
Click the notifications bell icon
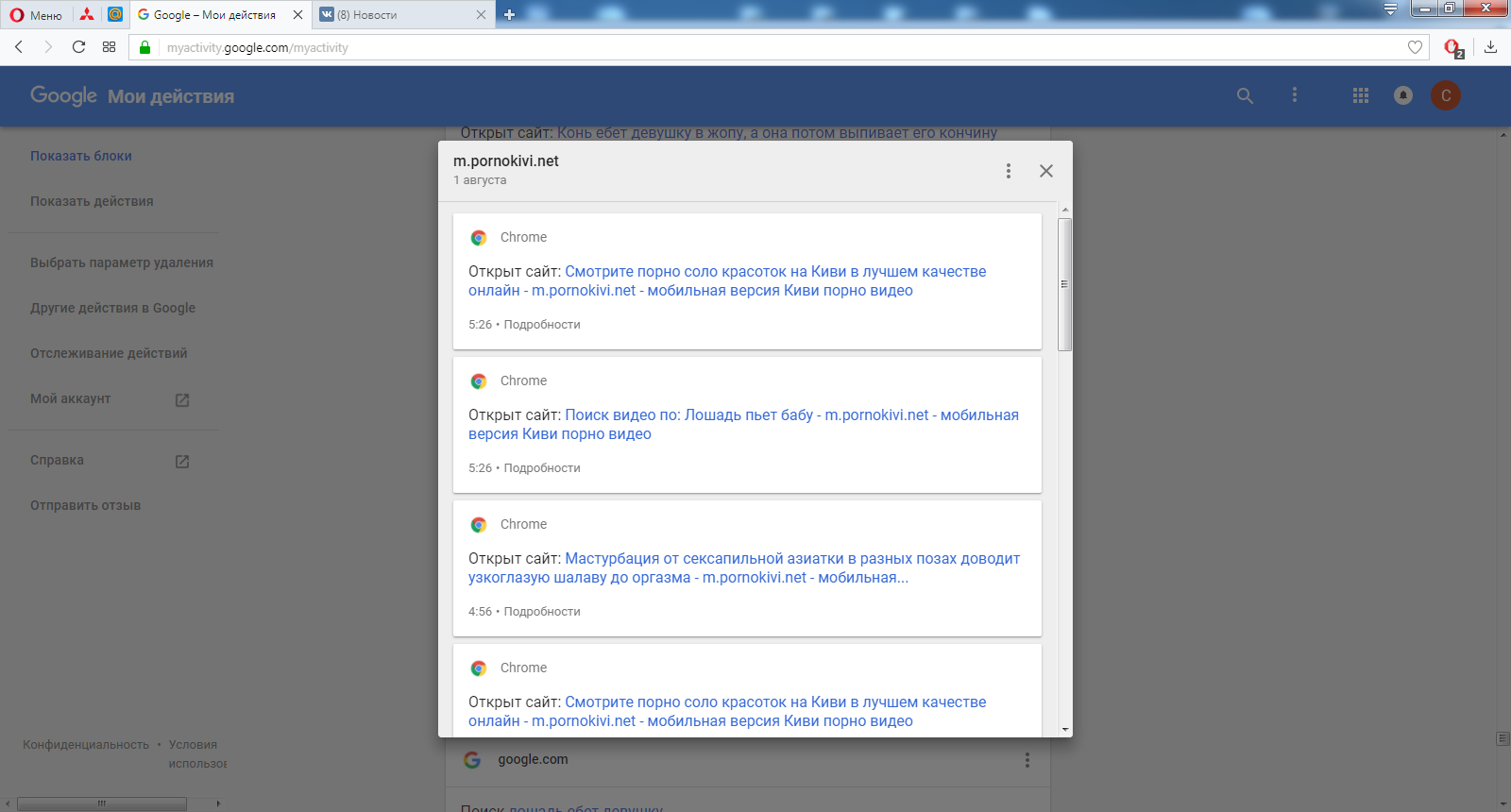coord(1402,95)
